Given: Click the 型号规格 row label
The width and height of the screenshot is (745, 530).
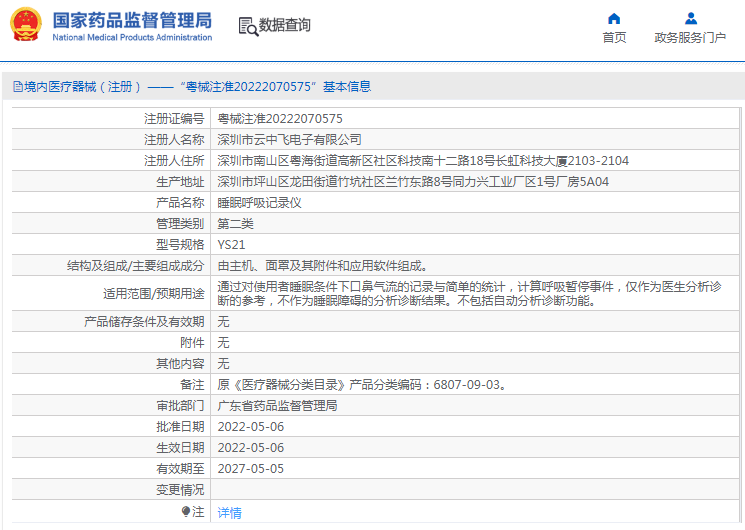Looking at the screenshot, I should pos(180,245).
